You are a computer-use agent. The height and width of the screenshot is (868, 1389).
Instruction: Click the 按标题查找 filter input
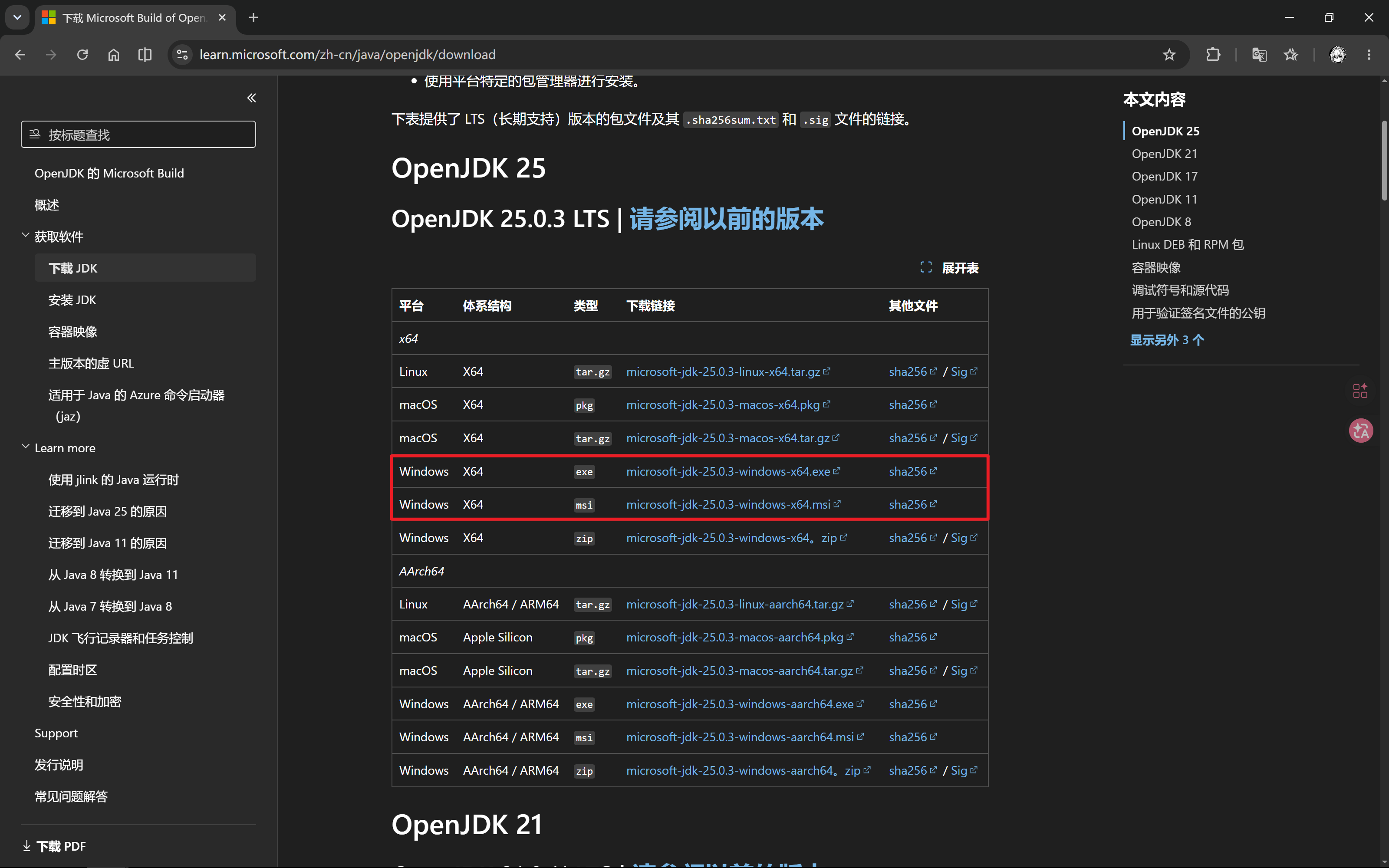click(138, 135)
